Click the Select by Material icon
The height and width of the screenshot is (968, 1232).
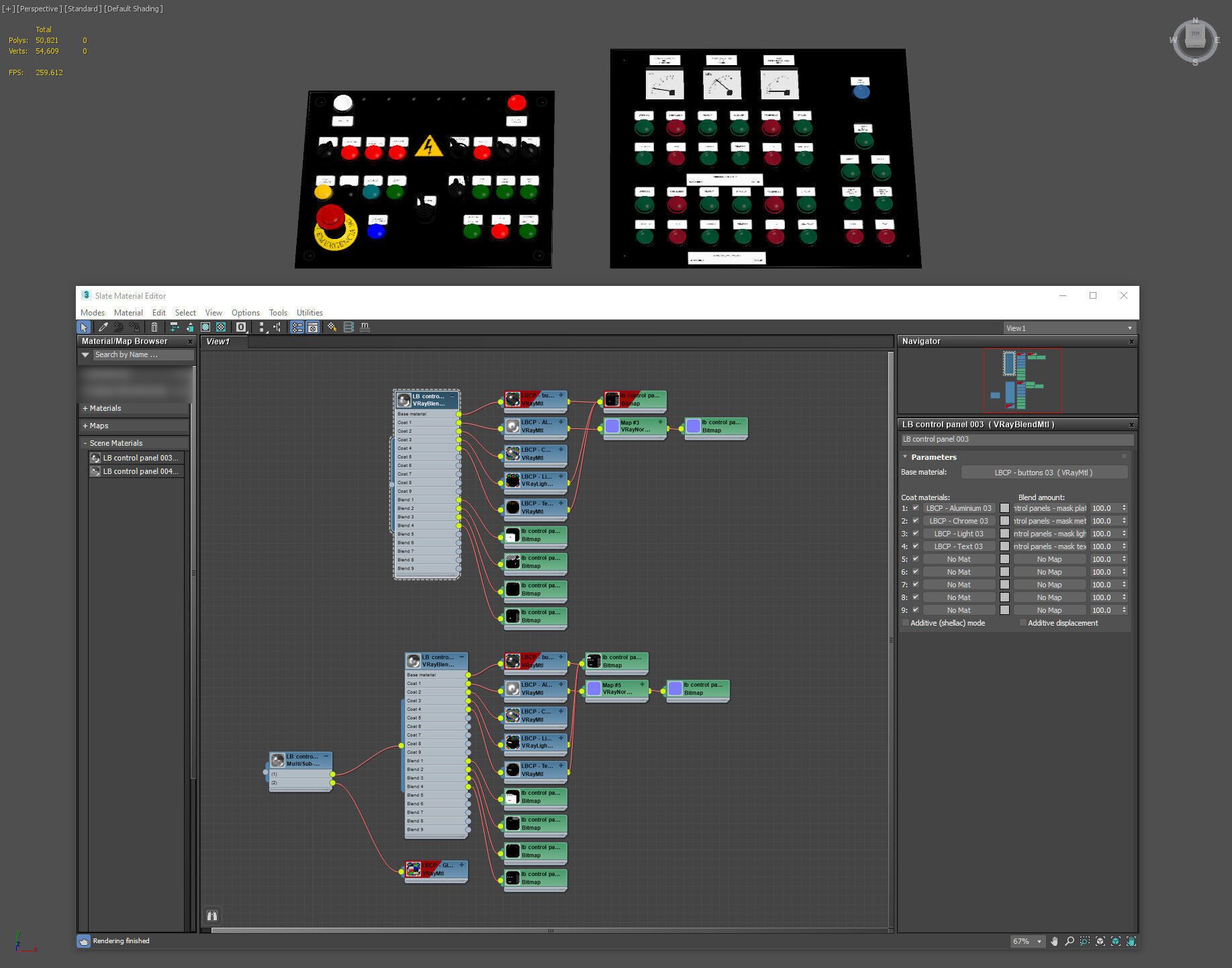[332, 327]
